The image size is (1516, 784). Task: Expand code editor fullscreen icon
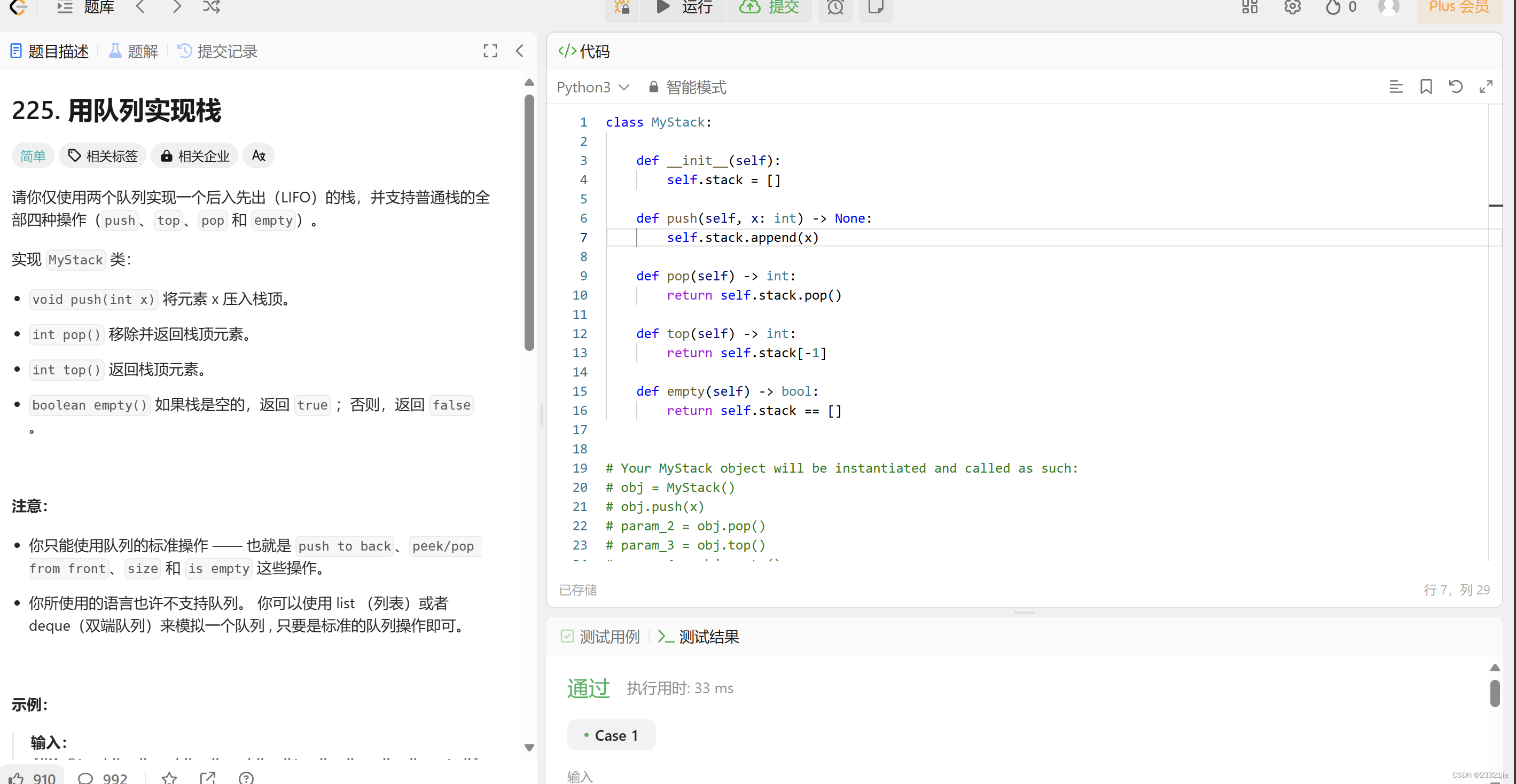[x=1486, y=87]
